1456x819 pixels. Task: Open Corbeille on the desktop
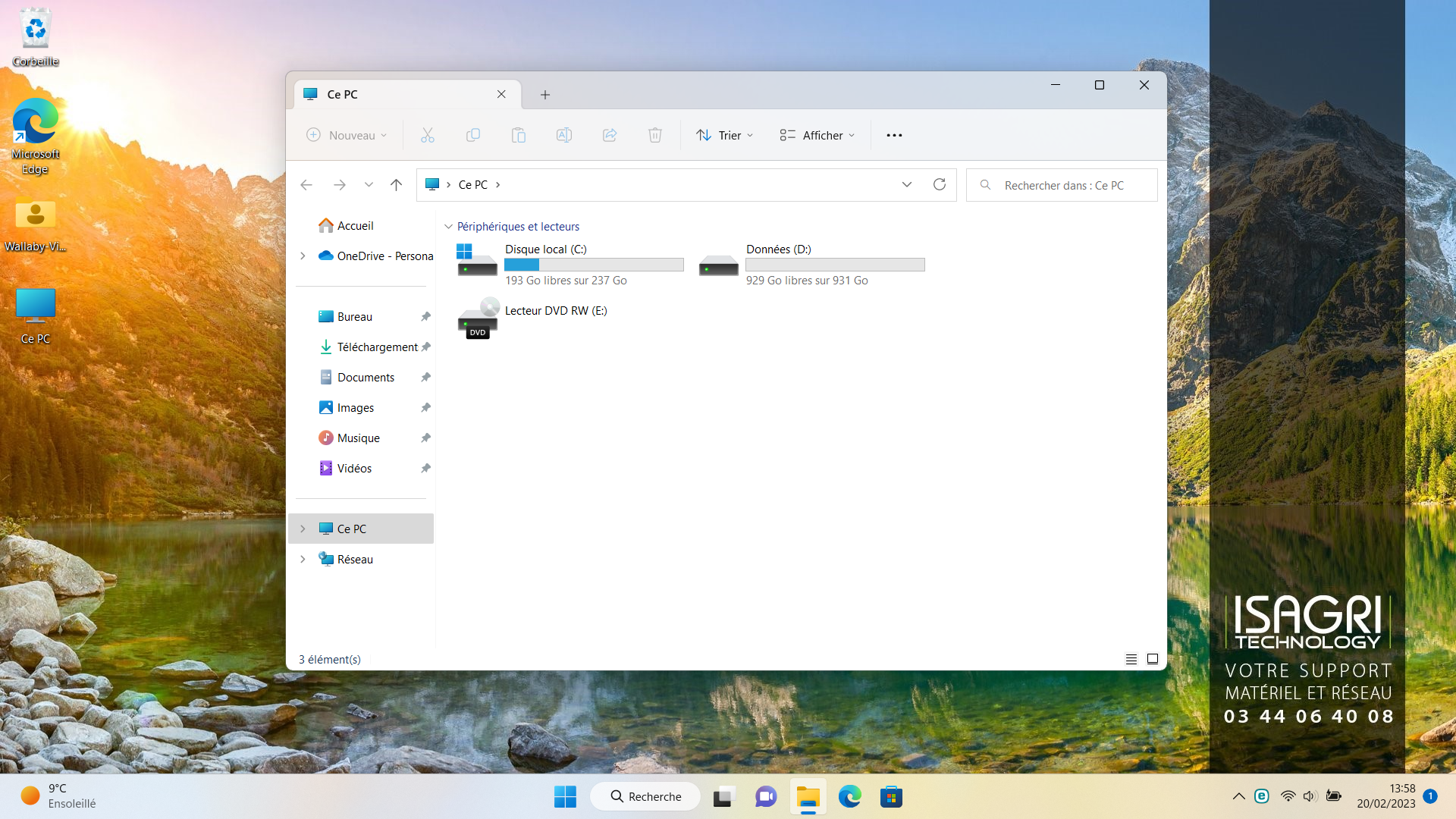pos(35,38)
